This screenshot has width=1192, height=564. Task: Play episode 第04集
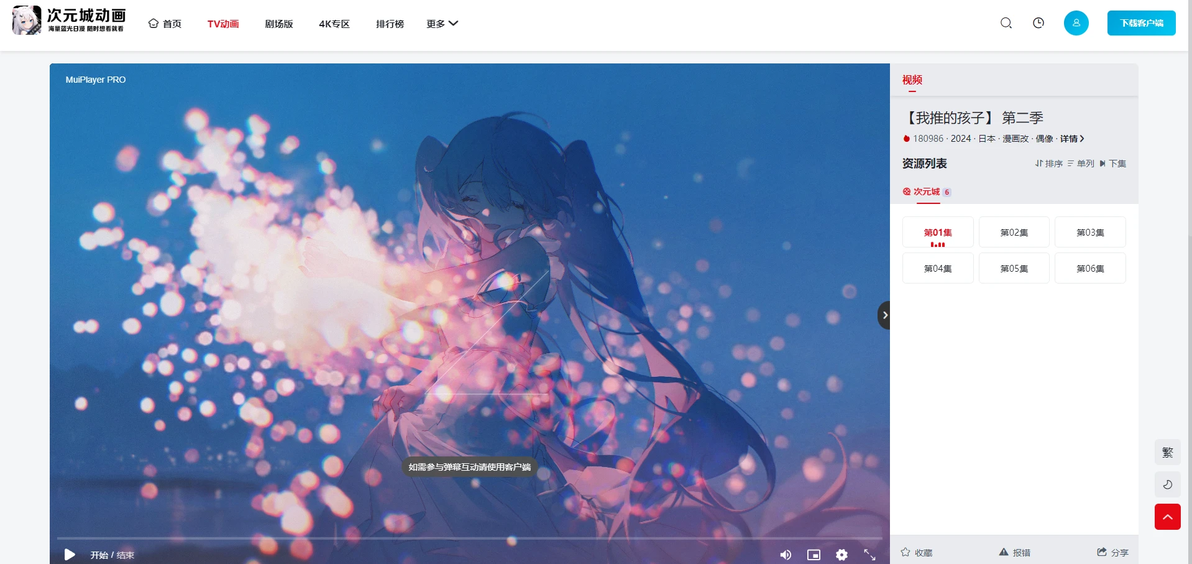tap(937, 268)
